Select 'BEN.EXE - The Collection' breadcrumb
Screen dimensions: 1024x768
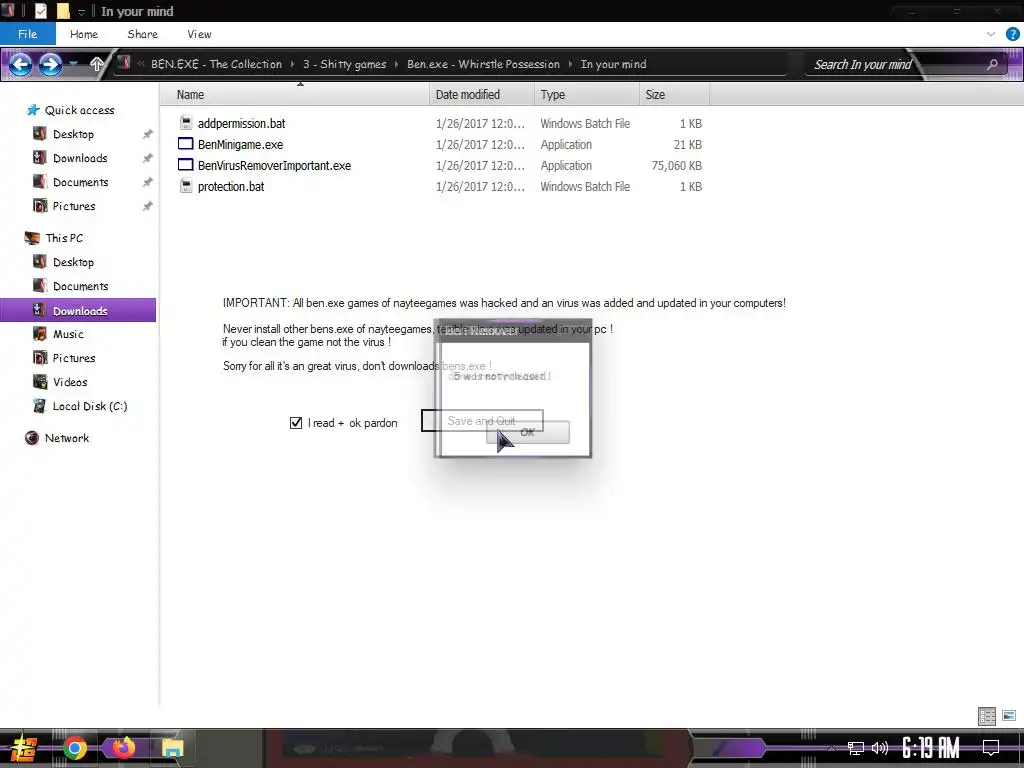(x=216, y=64)
